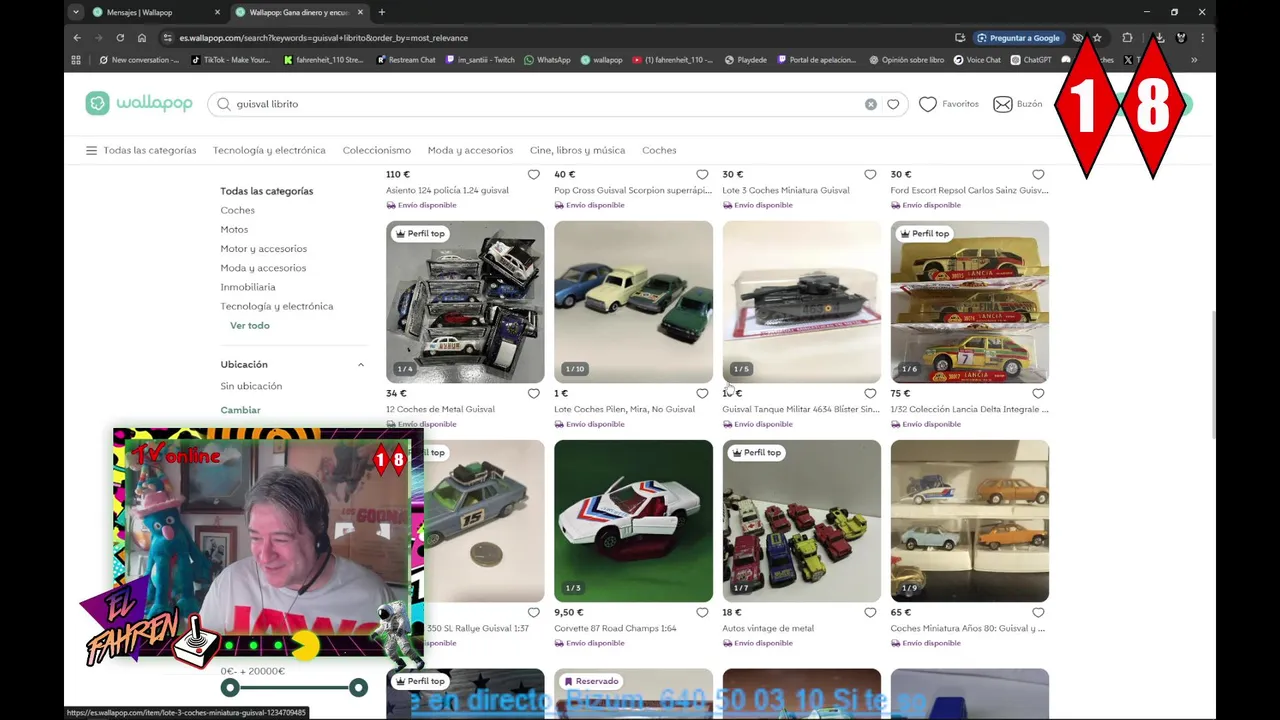Open the TikTok - Make Your... bookmark
Viewport: 1280px width, 720px height.
pos(230,60)
